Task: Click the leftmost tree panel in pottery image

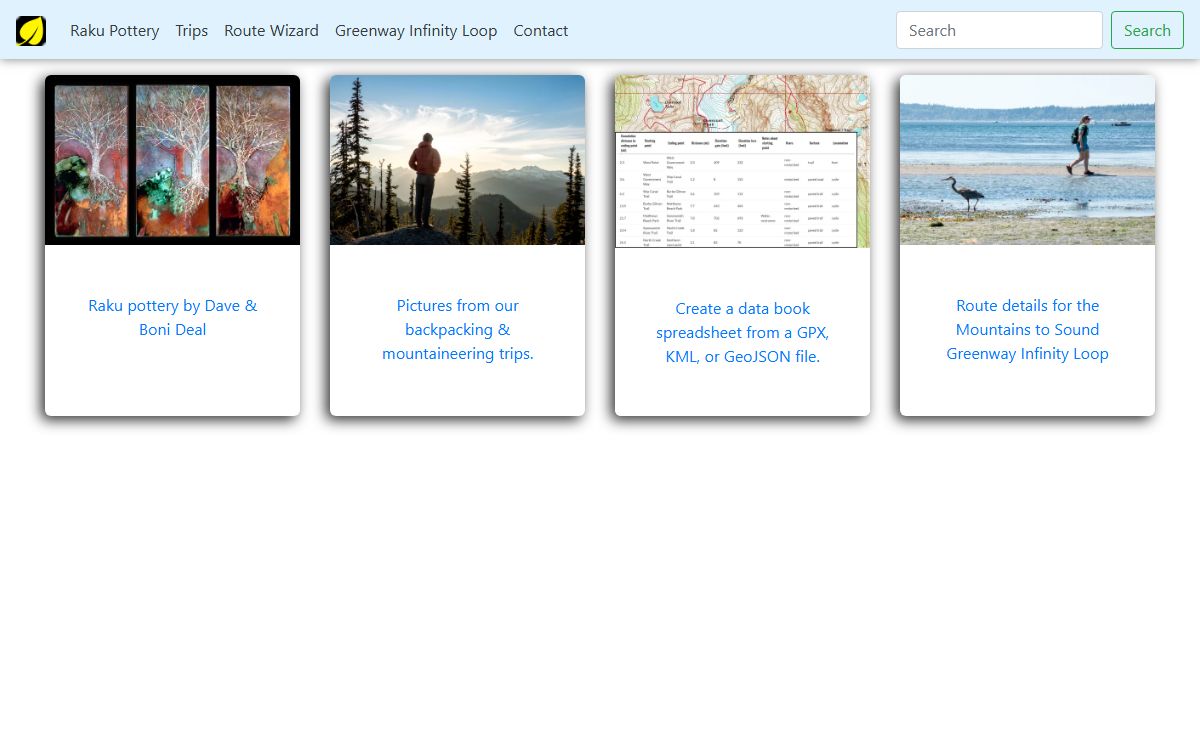Action: [91, 160]
